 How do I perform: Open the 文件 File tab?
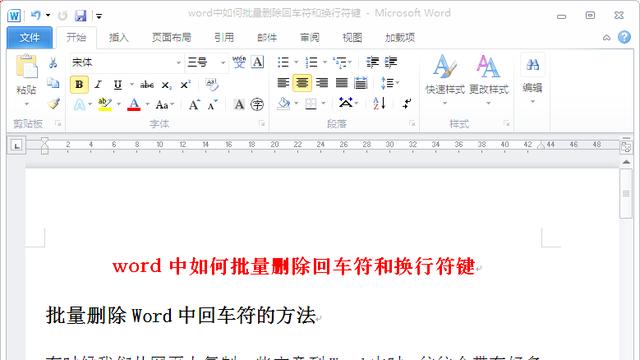tap(29, 38)
